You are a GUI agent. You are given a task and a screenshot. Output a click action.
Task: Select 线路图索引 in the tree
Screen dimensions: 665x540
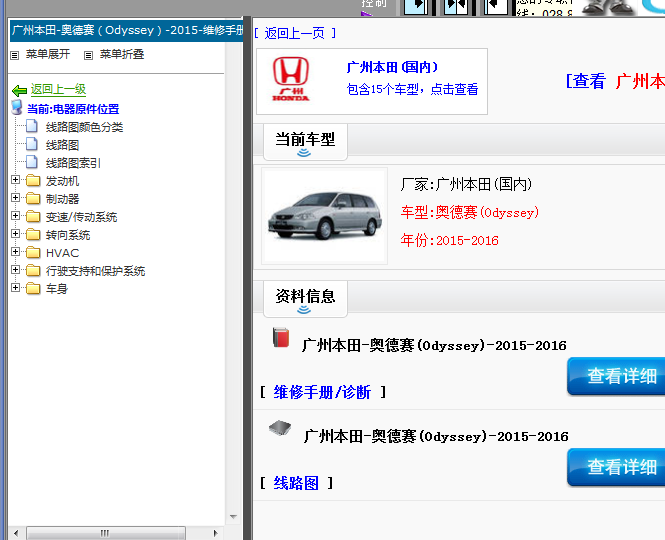pyautogui.click(x=73, y=163)
